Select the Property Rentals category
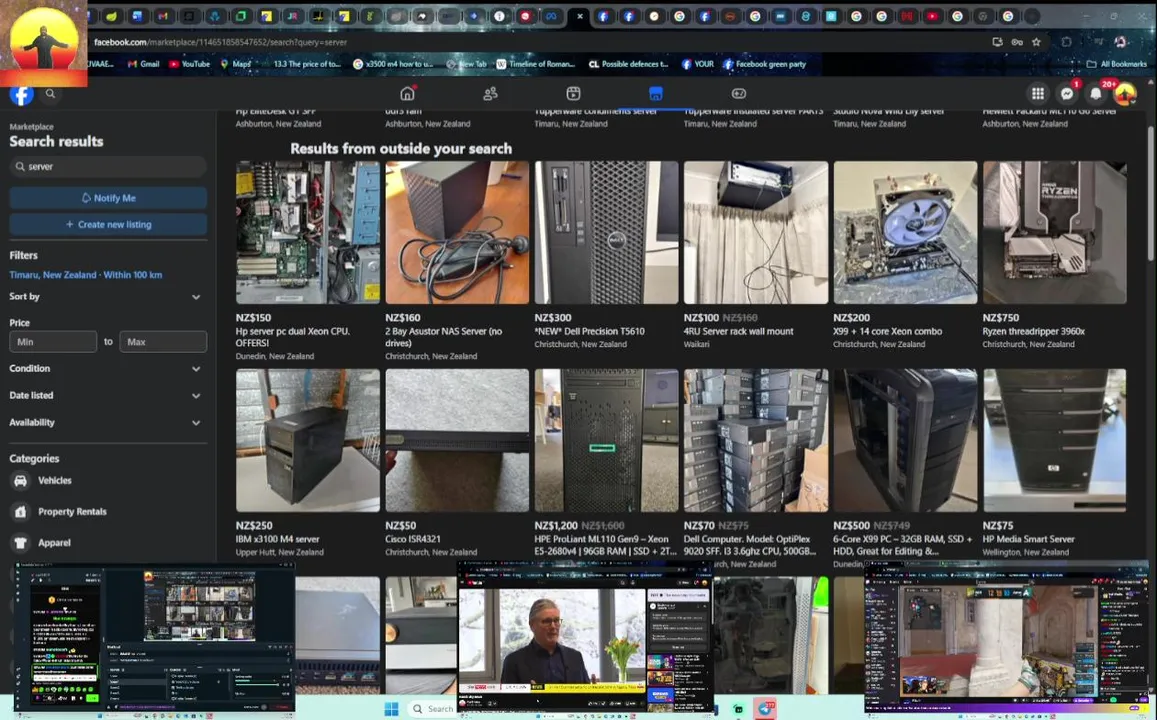Screen dimensions: 1157x720 (108, 511)
